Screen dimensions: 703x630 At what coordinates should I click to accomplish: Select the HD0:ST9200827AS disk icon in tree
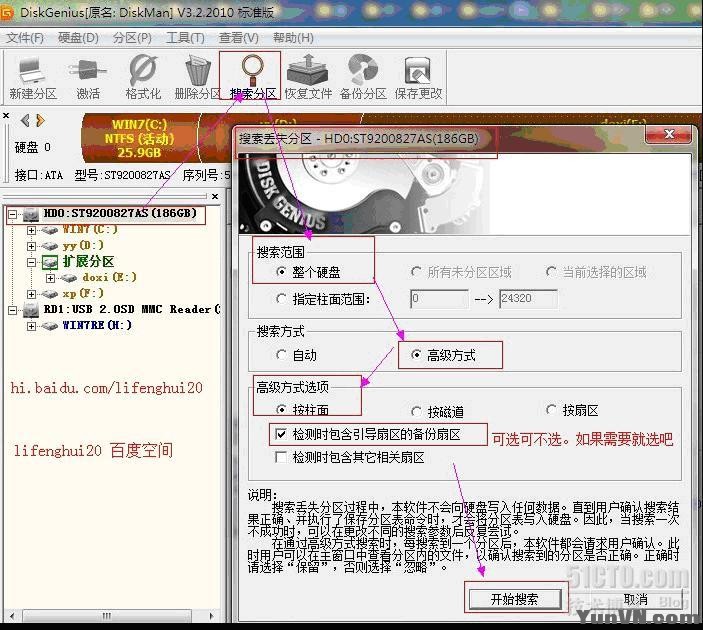(x=31, y=214)
